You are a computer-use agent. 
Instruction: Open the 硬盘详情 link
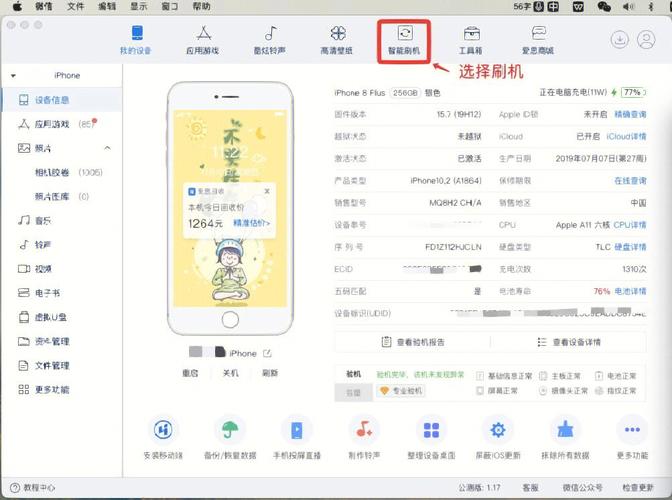click(x=630, y=247)
